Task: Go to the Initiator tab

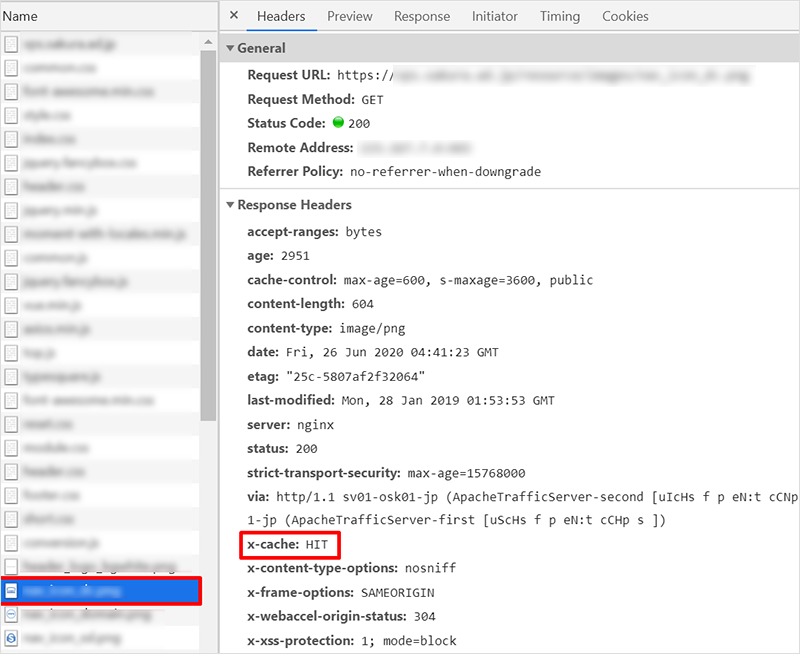Action: coord(495,16)
